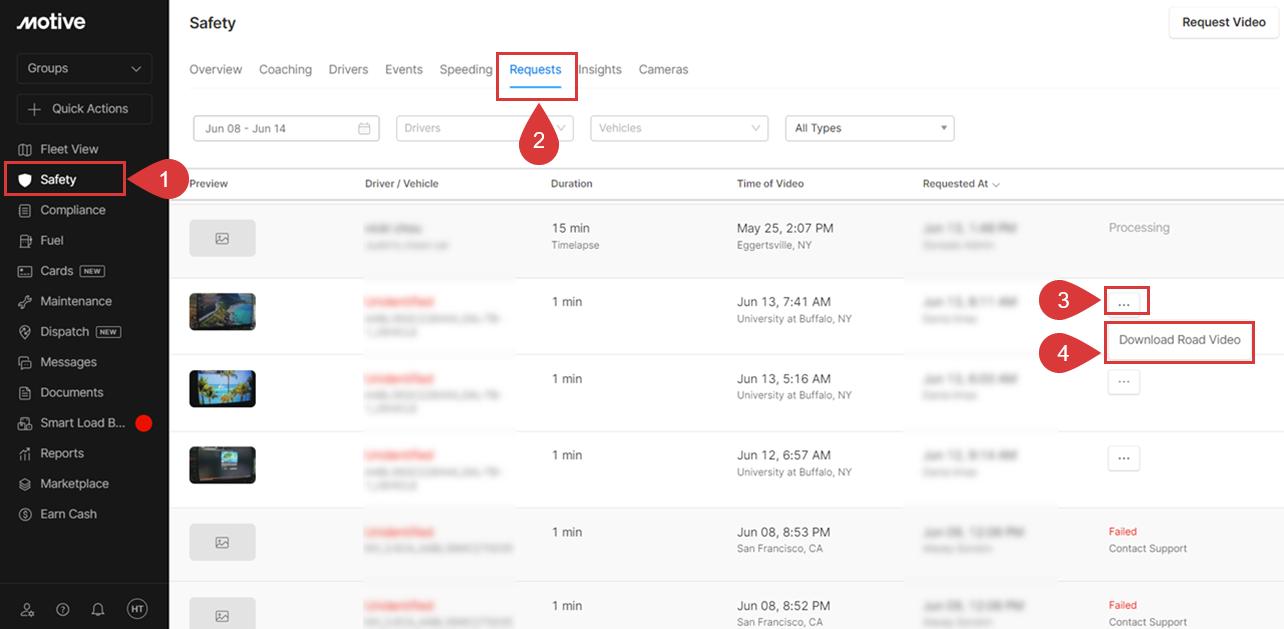Click the Request Video button
This screenshot has width=1284, height=629.
tap(1223, 22)
